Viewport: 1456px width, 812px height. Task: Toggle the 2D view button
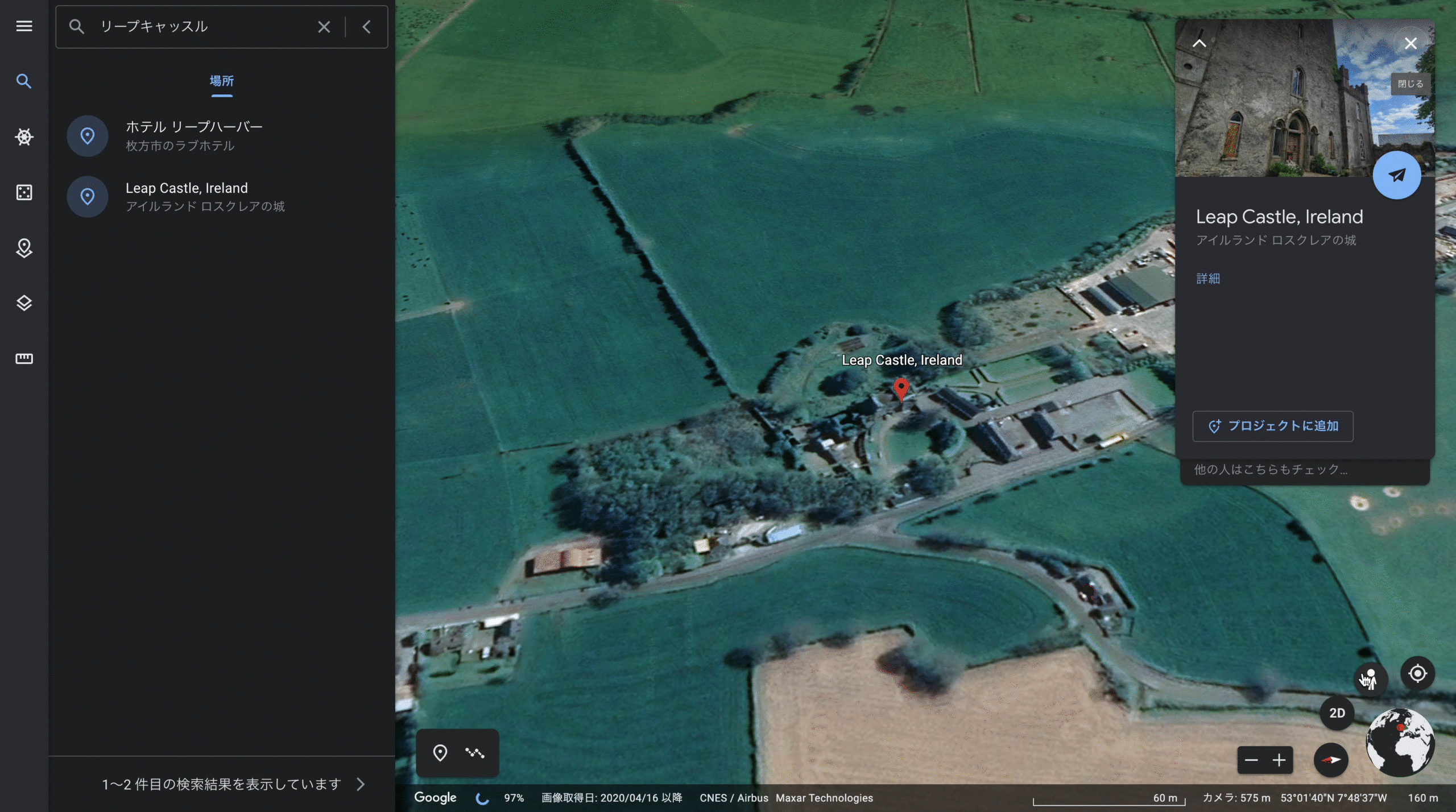1337,713
